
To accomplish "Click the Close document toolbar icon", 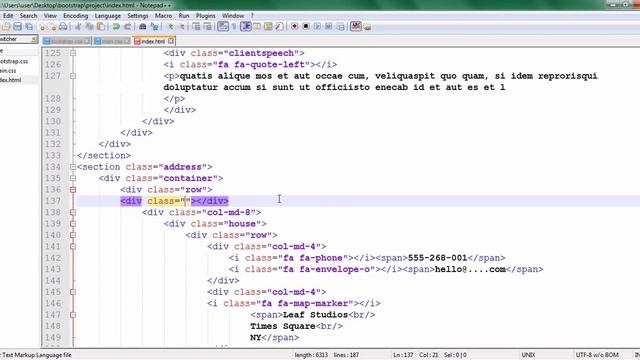I will [41, 27].
